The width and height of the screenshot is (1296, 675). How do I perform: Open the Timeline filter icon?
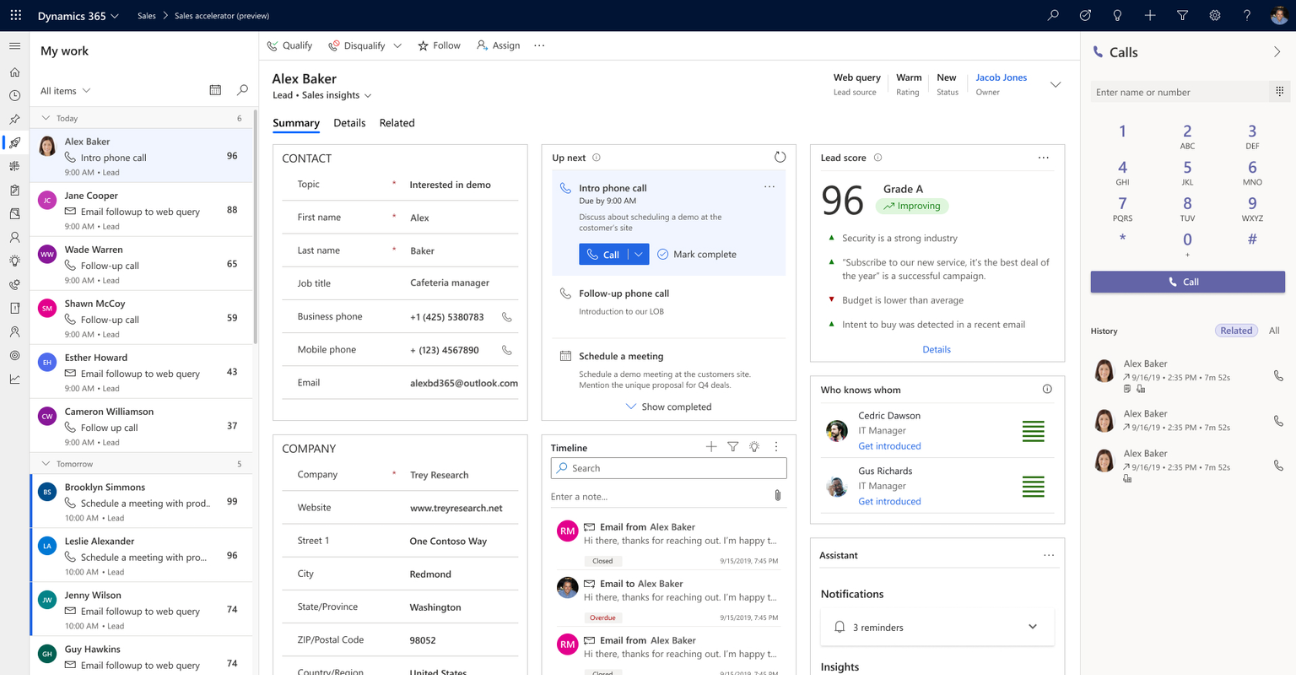[x=732, y=447]
